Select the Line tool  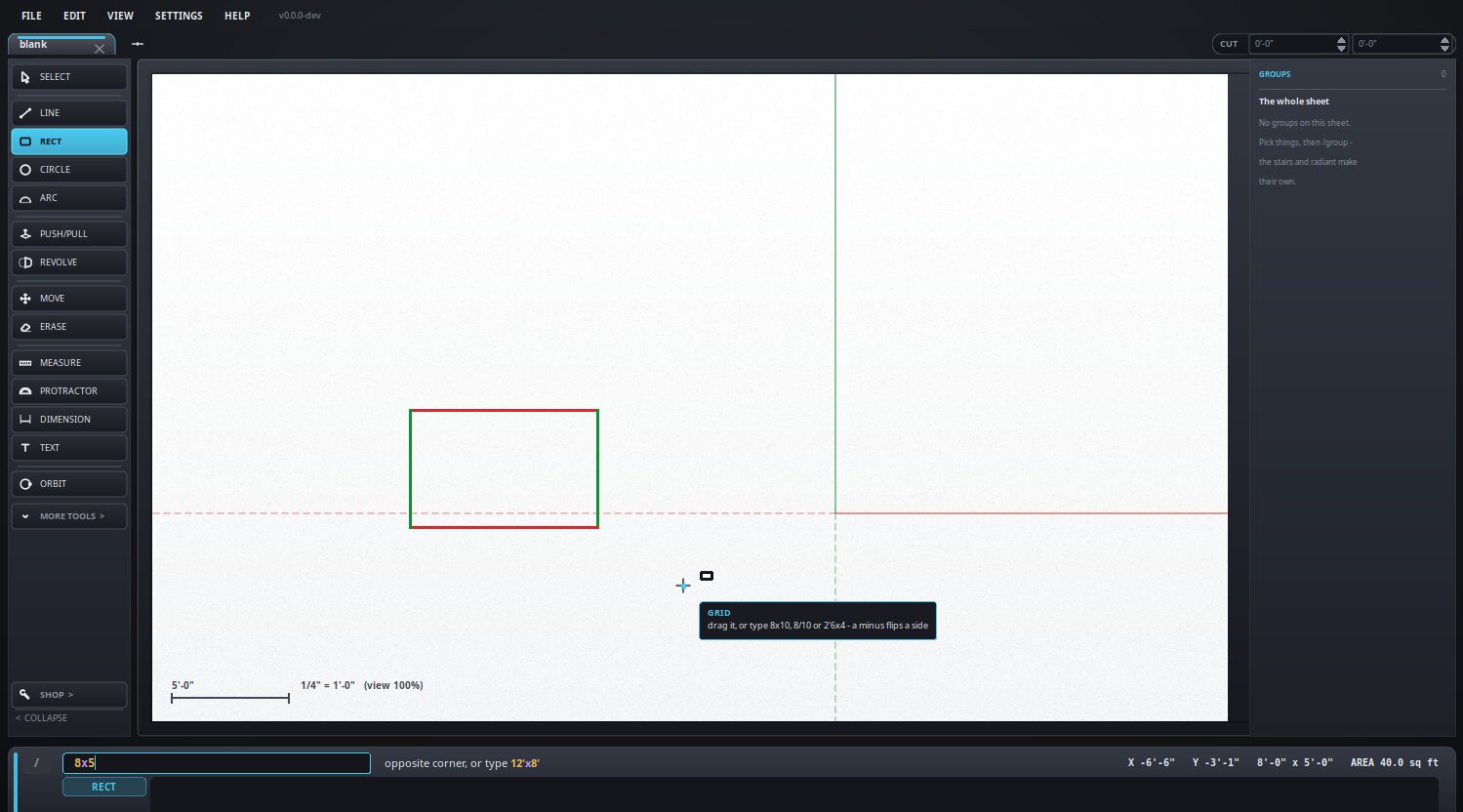[68, 113]
